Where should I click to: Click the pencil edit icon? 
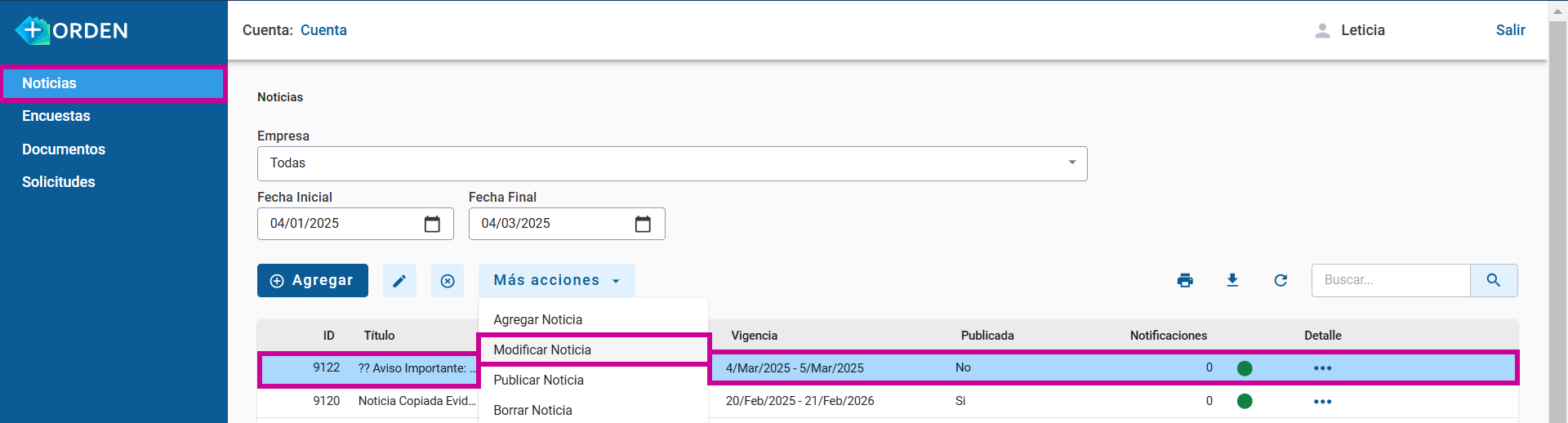(399, 281)
